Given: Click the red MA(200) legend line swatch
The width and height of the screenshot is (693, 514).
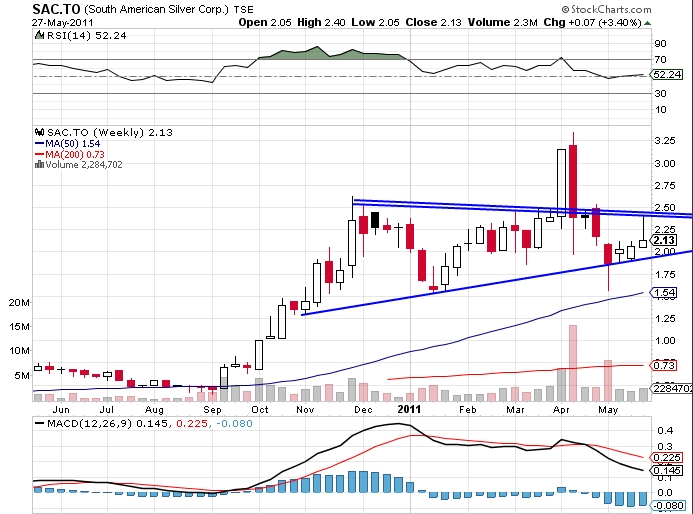Looking at the screenshot, I should 39,154.
